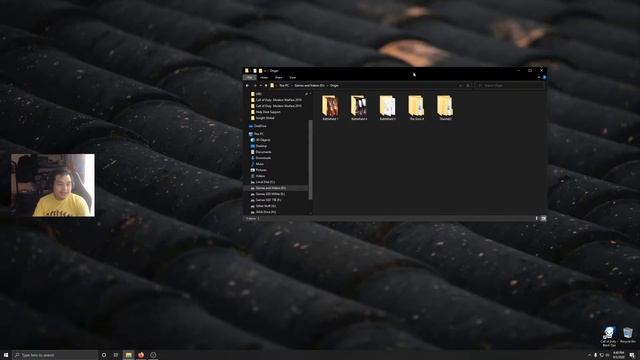The height and width of the screenshot is (360, 640).
Task: Open Task View on the taskbar
Action: (x=116, y=355)
